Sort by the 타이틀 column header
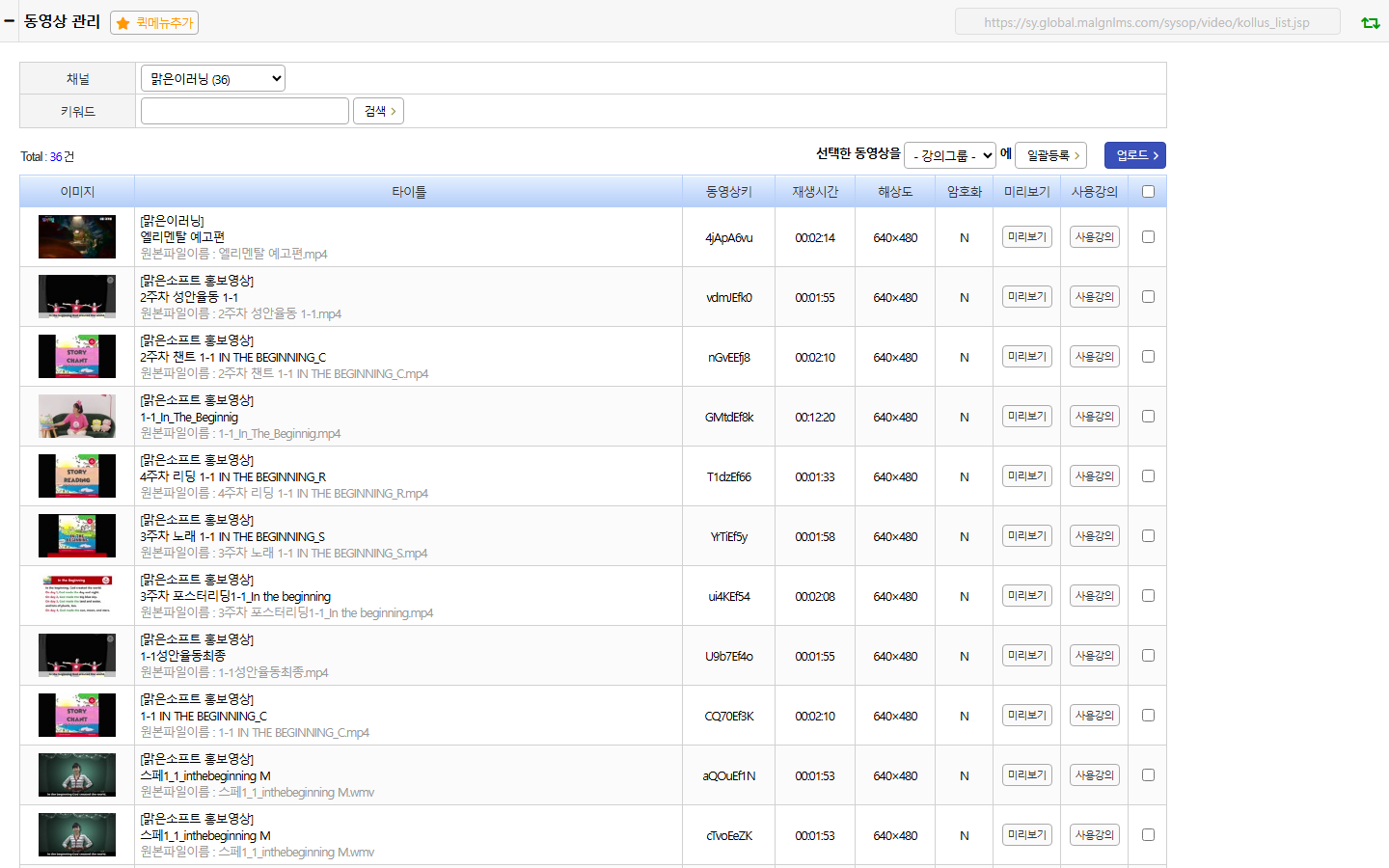Image resolution: width=1389 pixels, height=868 pixels. tap(409, 192)
